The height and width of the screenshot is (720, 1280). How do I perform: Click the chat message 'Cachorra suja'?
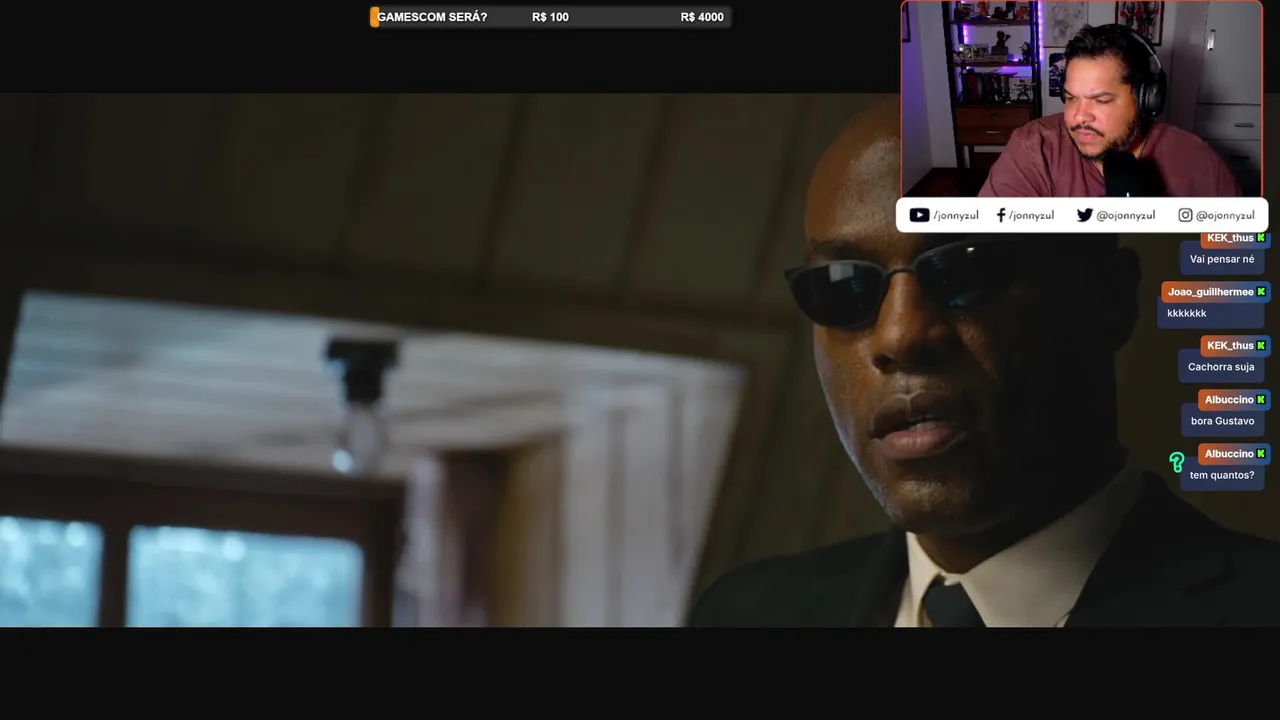[1221, 367]
